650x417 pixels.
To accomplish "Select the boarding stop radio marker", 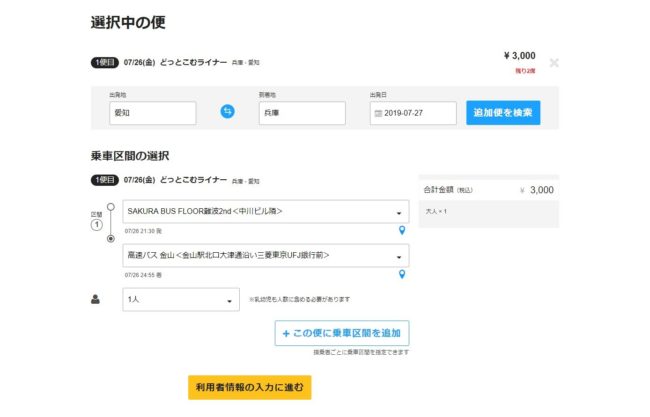I will (x=110, y=207).
